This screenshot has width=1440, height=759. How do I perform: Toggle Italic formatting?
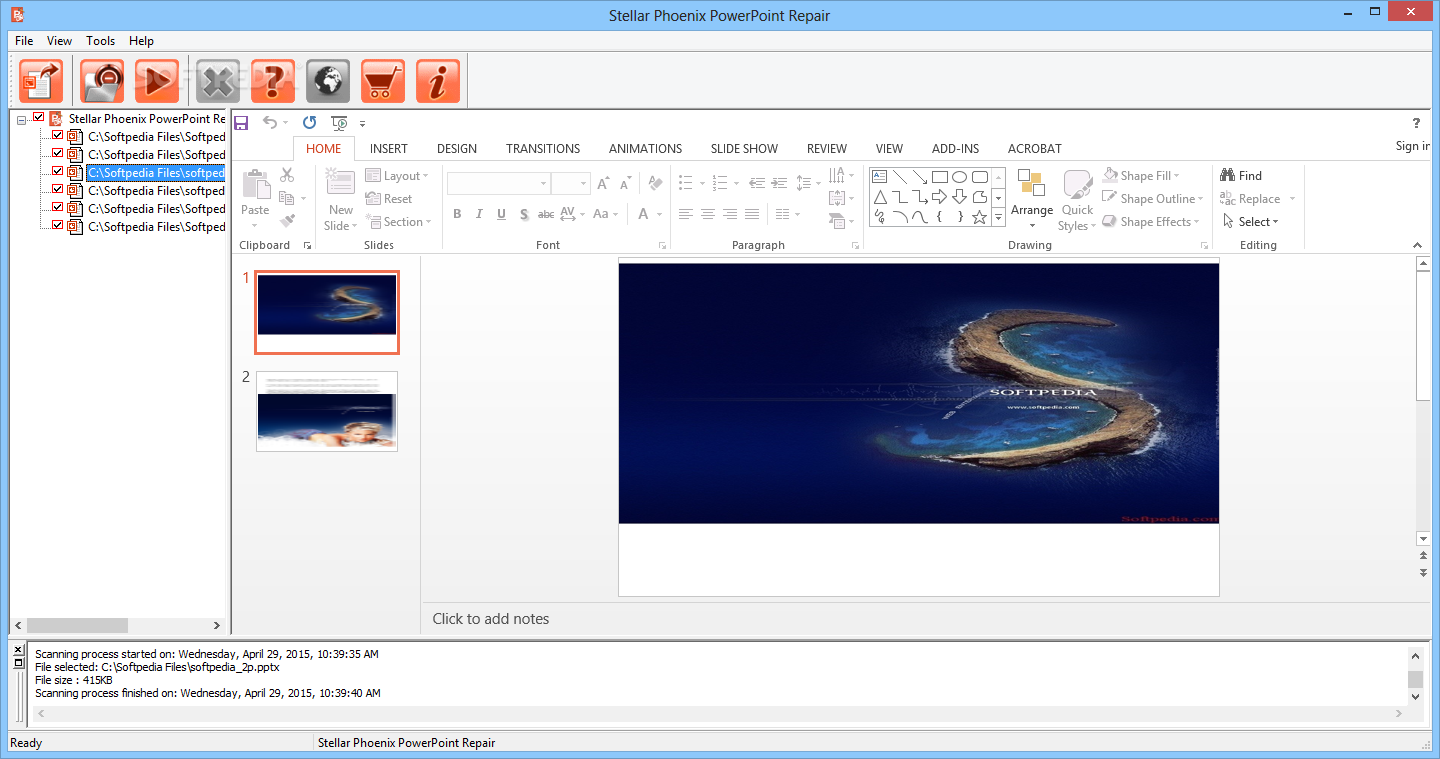[x=479, y=214]
